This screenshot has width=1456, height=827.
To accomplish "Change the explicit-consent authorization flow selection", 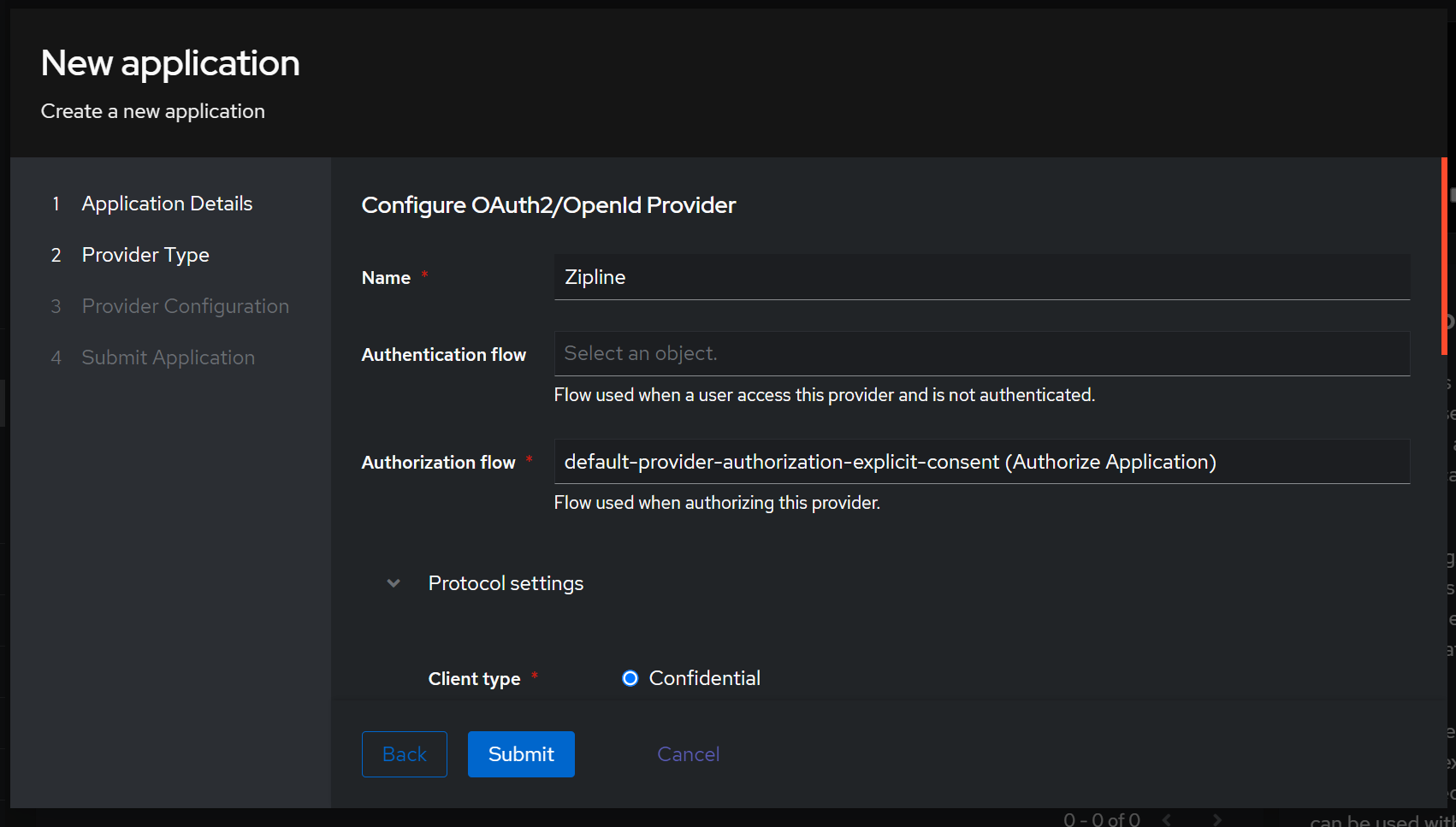I will (x=981, y=461).
